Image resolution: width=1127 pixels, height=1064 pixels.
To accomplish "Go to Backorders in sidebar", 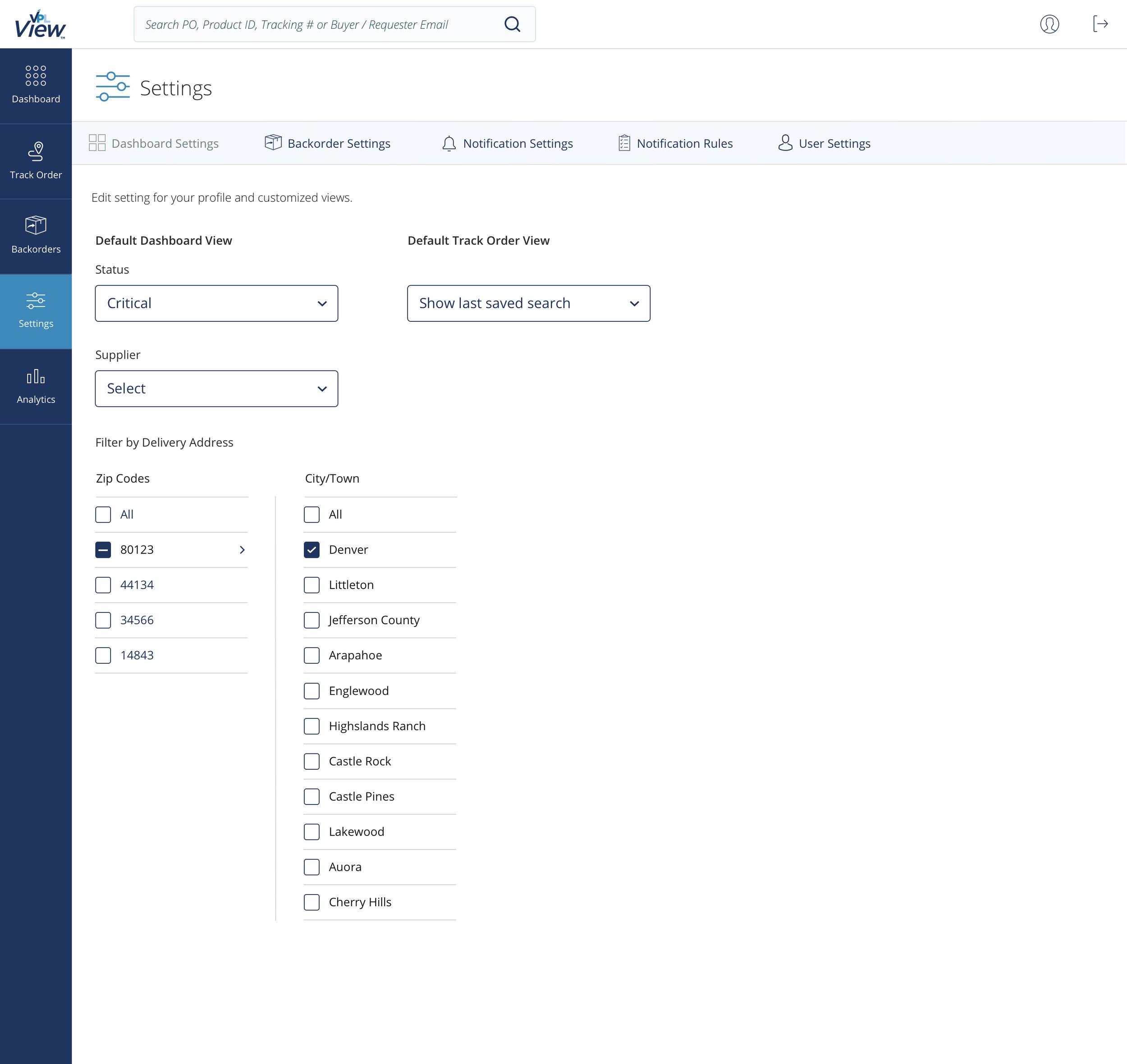I will [36, 236].
